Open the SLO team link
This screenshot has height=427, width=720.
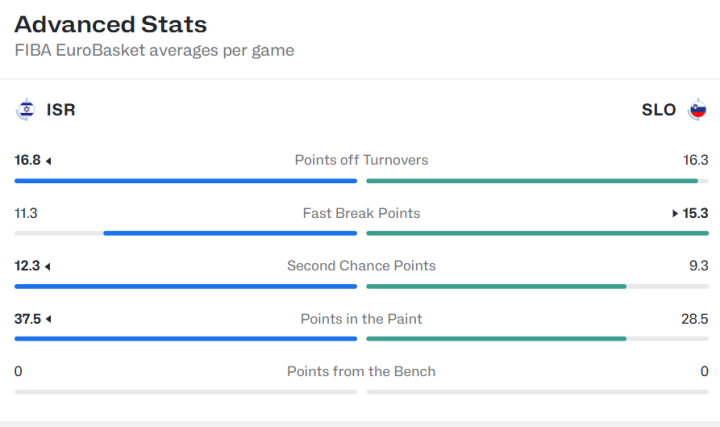658,110
